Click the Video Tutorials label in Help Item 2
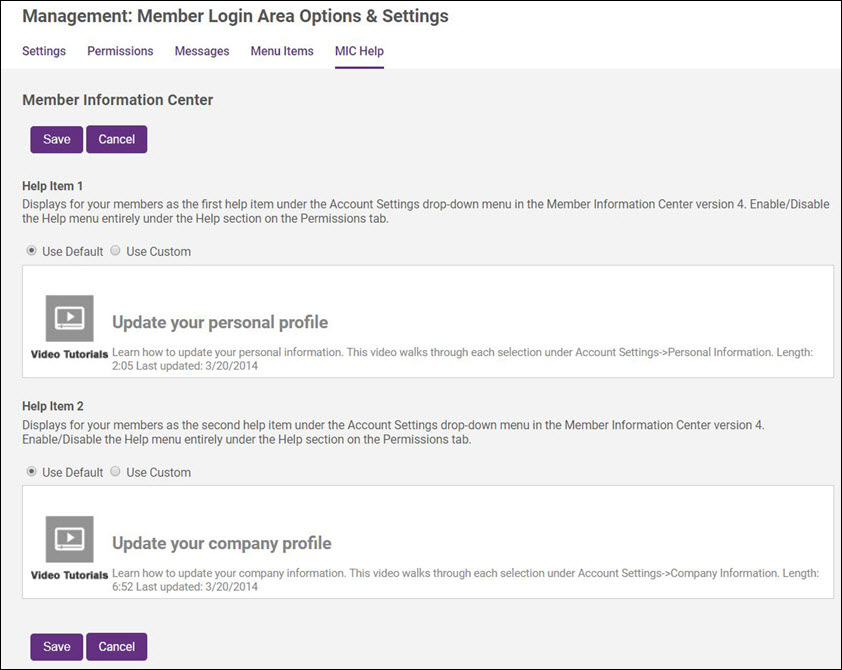The height and width of the screenshot is (670, 842). pyautogui.click(x=69, y=575)
